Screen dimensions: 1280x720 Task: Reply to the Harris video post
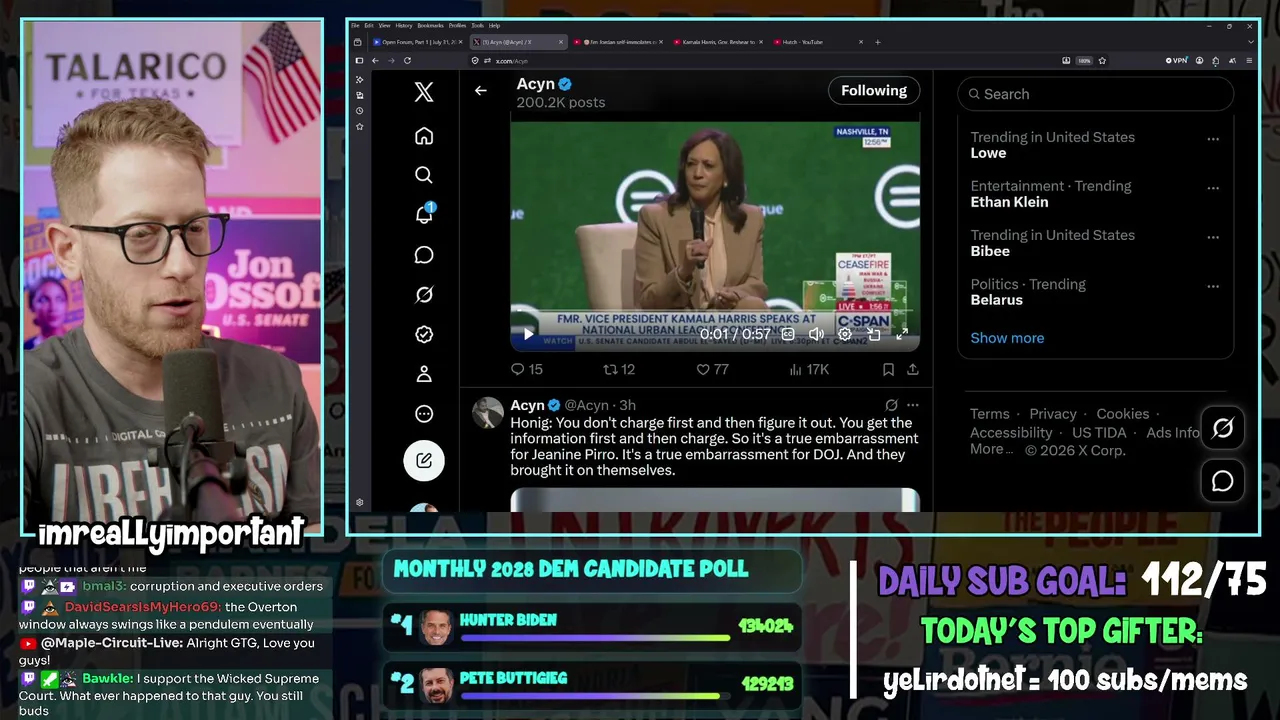point(527,369)
